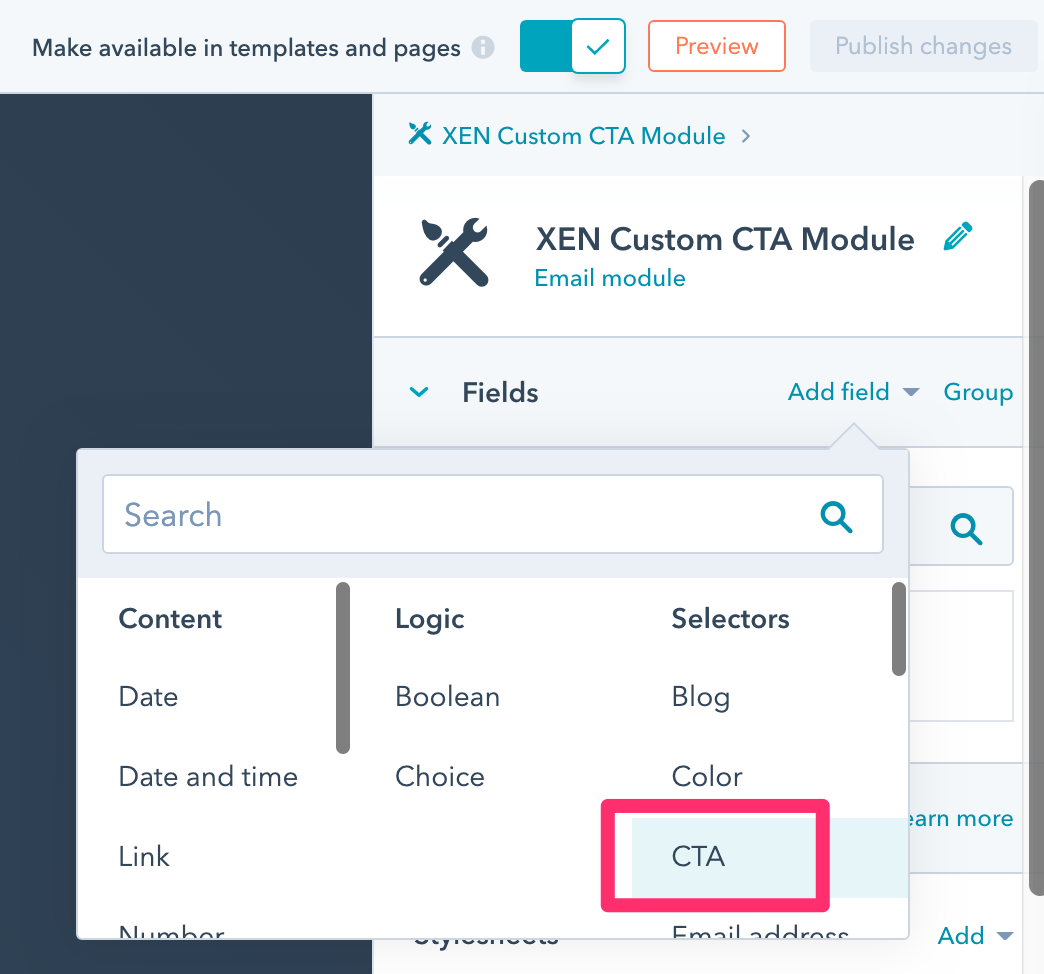
Task: Open the Email module link
Action: pos(610,278)
